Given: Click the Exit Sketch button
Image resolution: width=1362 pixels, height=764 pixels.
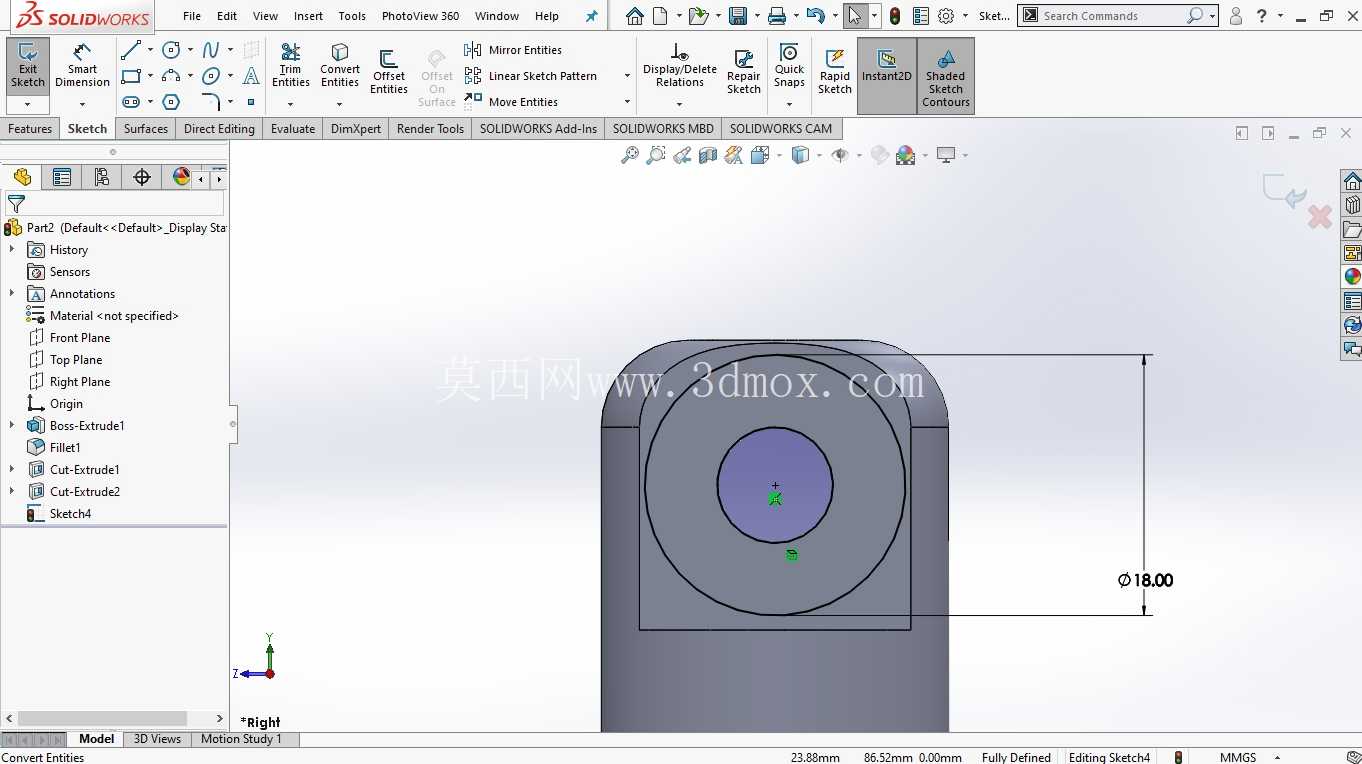Looking at the screenshot, I should pos(28,66).
